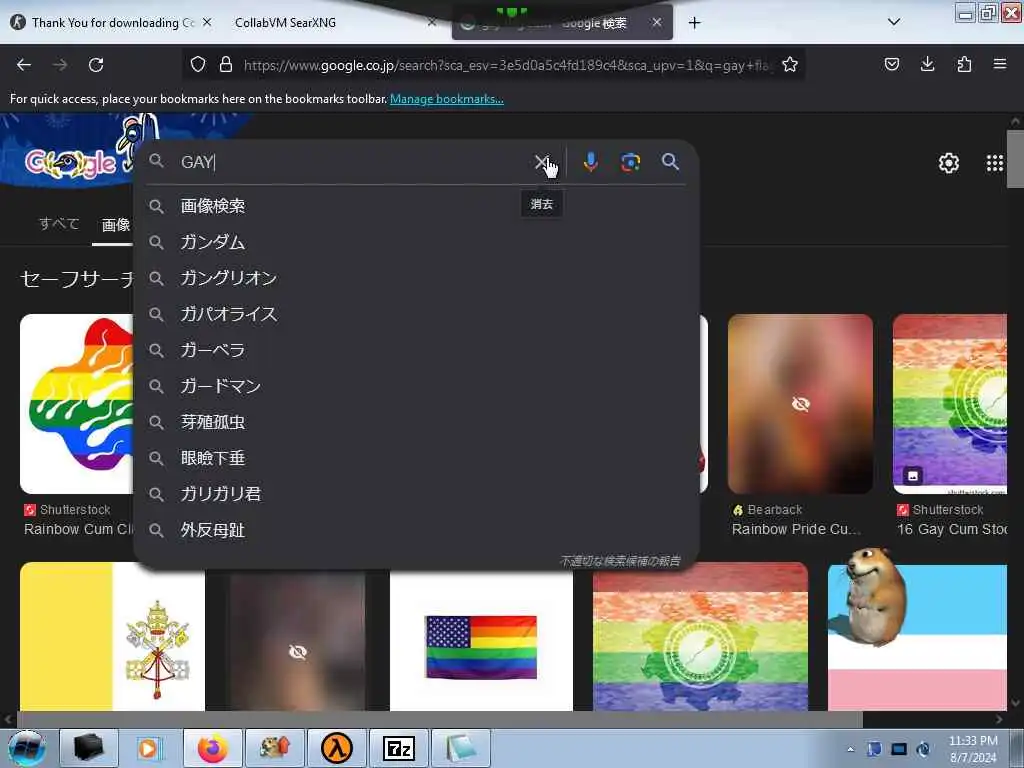Screen dimensions: 1024x768
Task: Save page to Pocket
Action: tap(891, 64)
